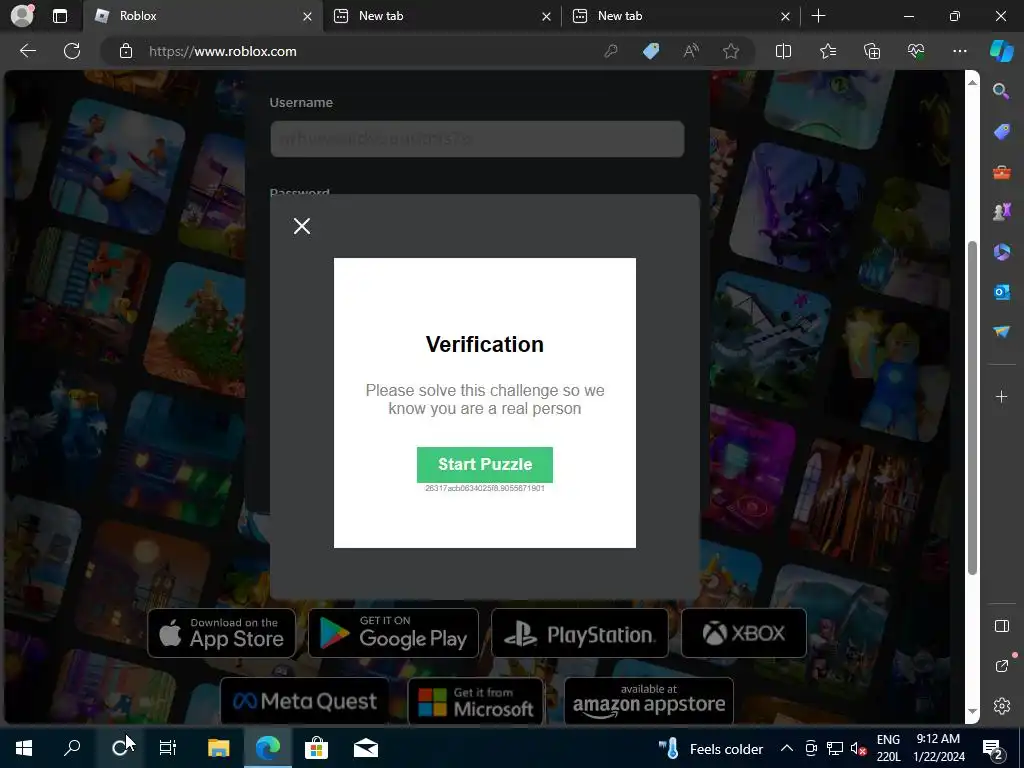Screen dimensions: 1024x768
Task: Open the notification center icon
Action: [993, 749]
